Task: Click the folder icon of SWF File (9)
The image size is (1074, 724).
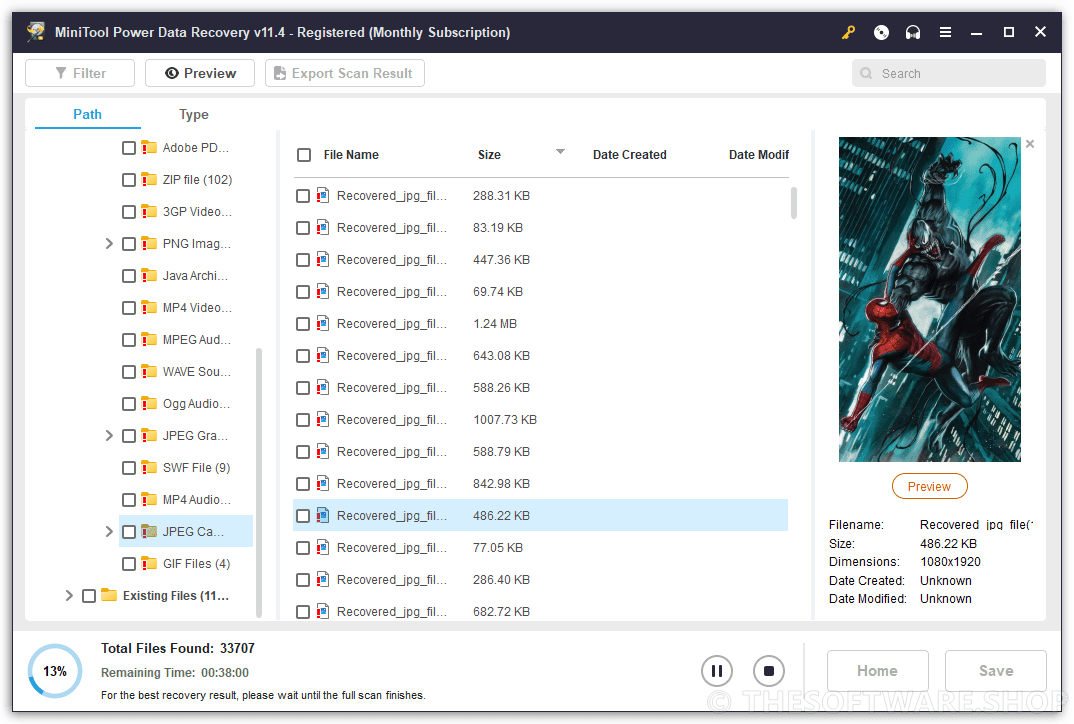Action: tap(149, 467)
